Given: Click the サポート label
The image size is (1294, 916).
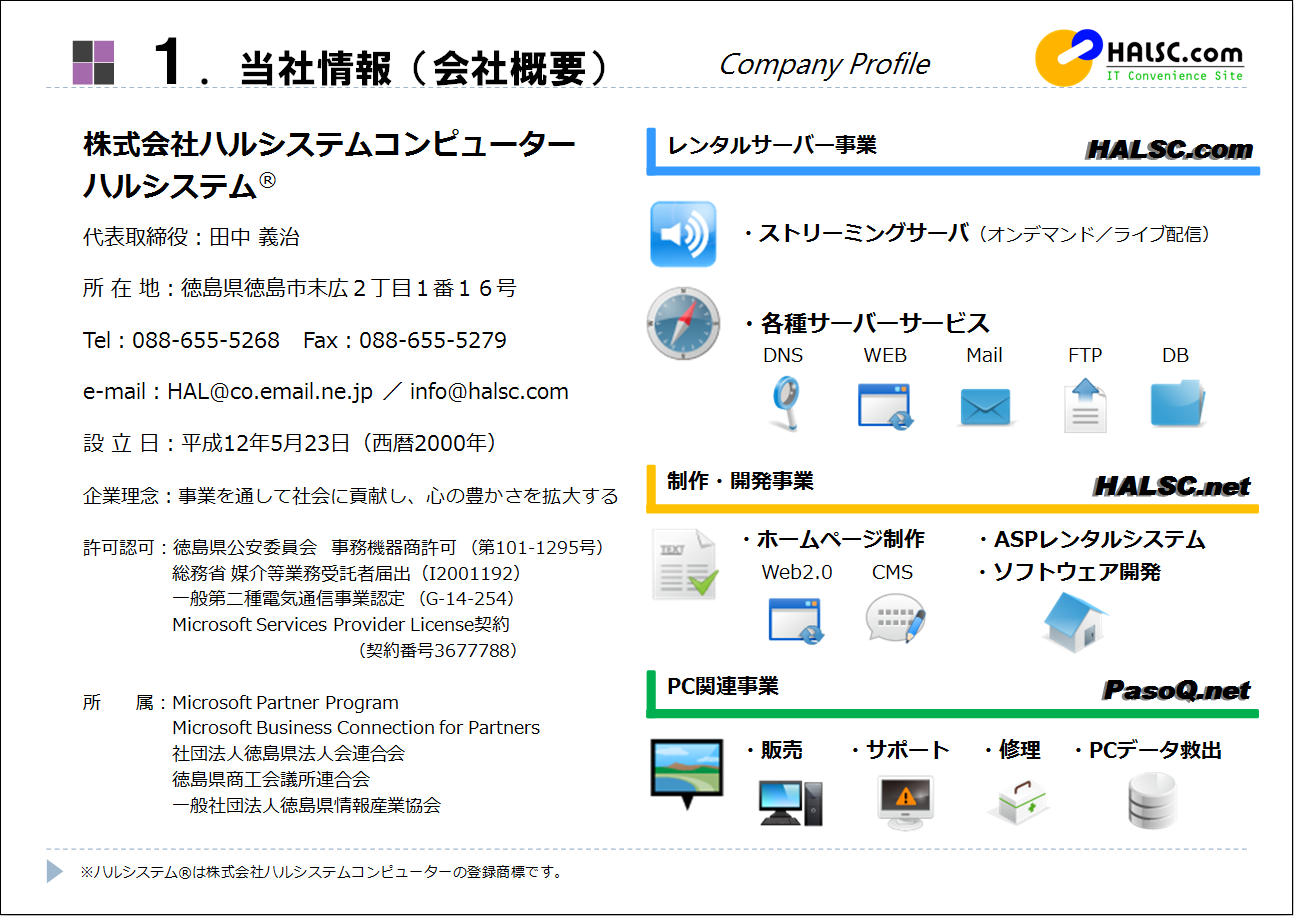Looking at the screenshot, I should coord(907,750).
